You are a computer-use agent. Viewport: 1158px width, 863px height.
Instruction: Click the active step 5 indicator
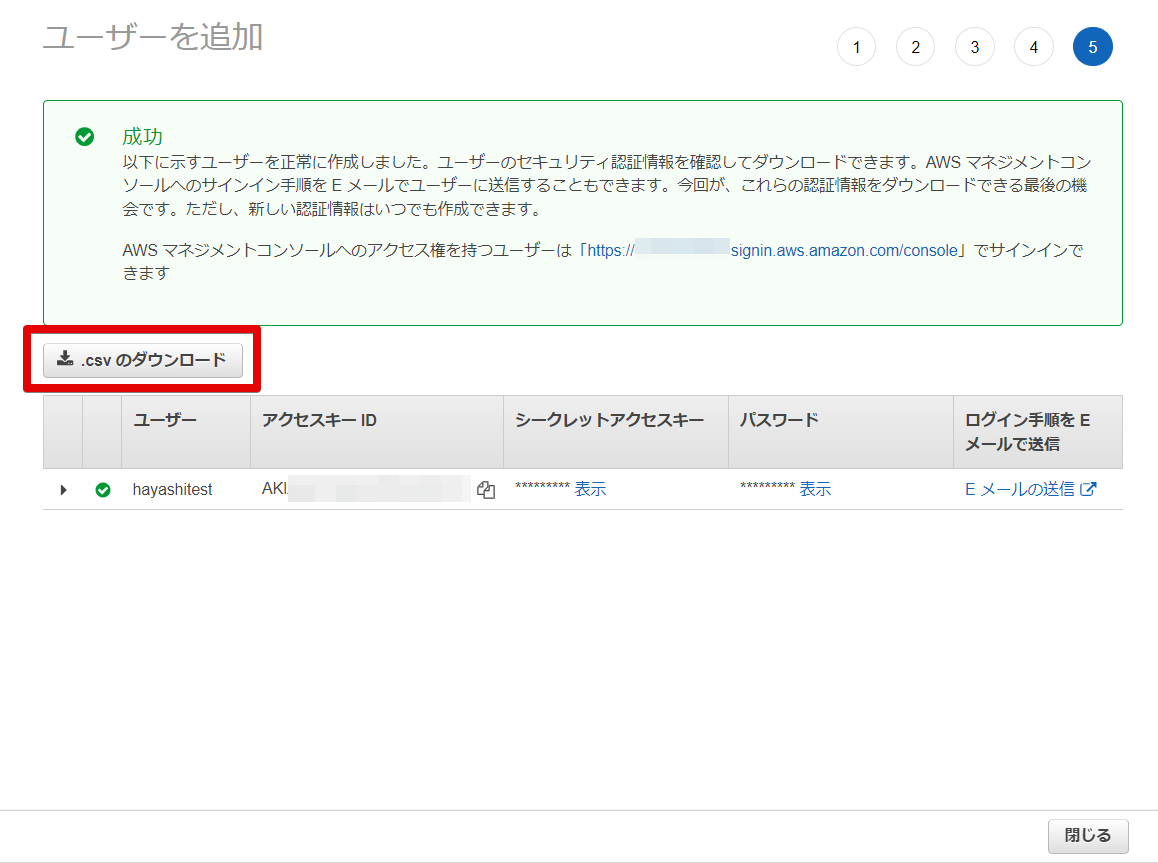[1092, 47]
